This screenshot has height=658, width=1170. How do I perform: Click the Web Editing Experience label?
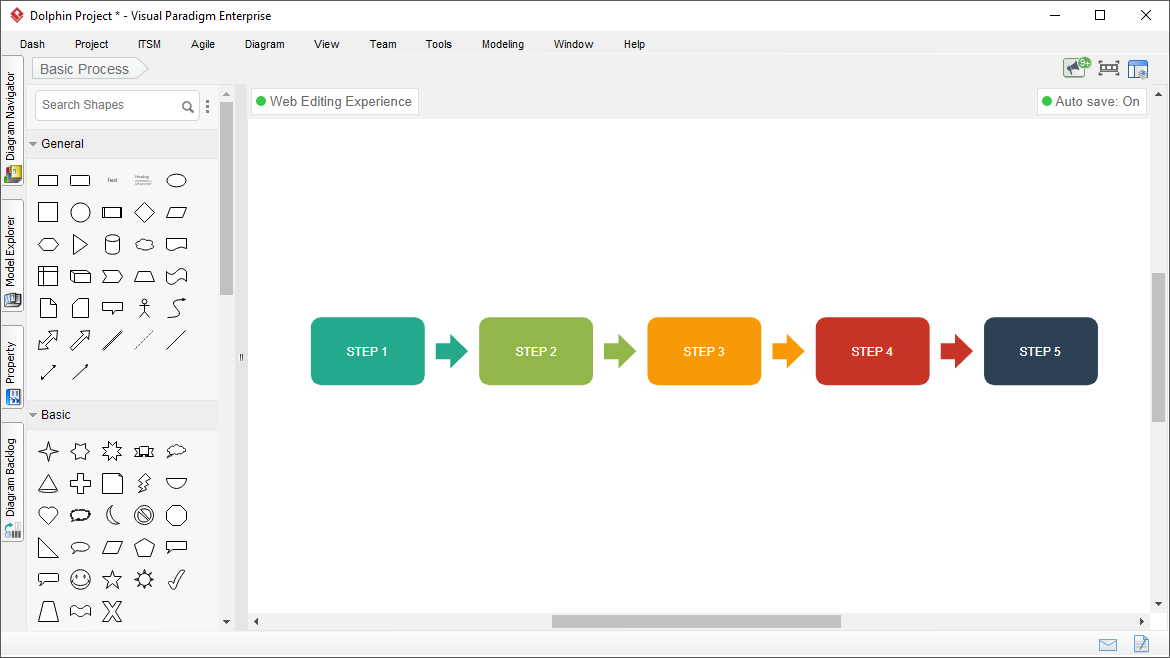(334, 101)
